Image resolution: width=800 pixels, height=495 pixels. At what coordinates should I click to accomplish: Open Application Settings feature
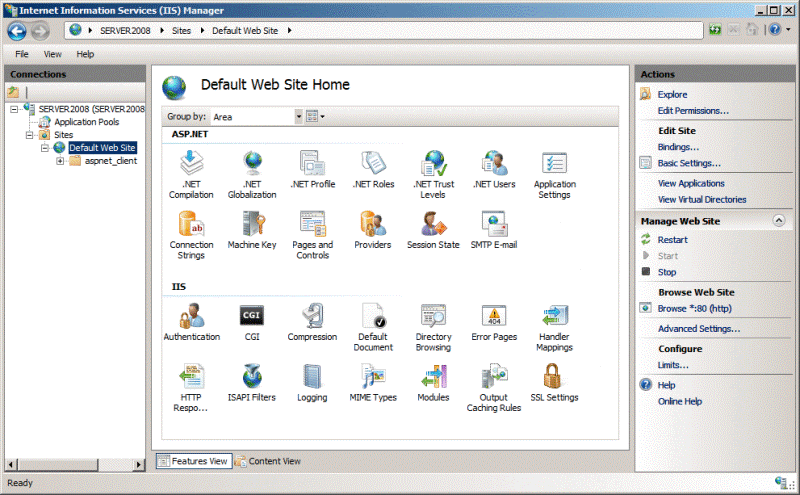pos(555,175)
